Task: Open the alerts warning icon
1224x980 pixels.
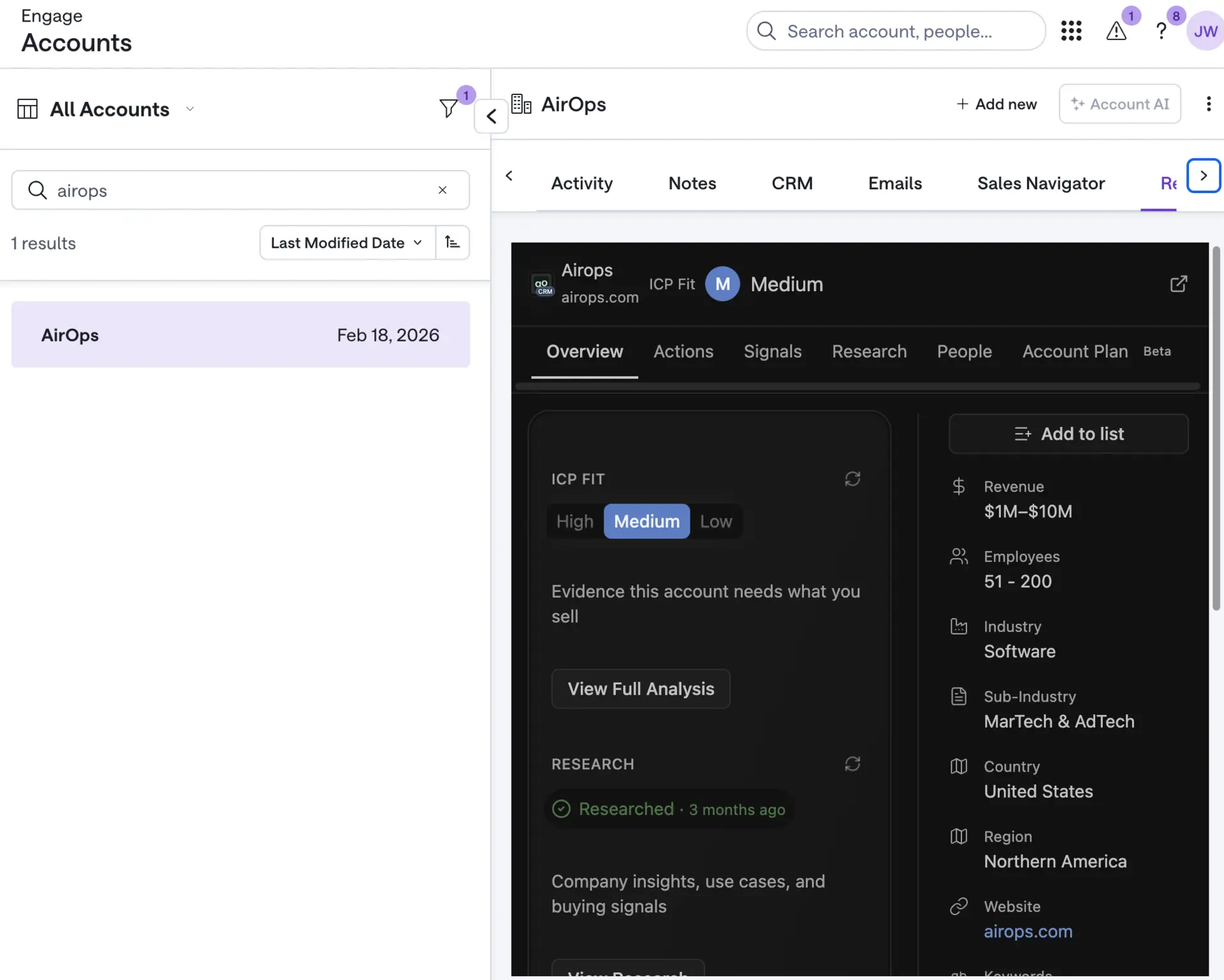Action: (1116, 31)
